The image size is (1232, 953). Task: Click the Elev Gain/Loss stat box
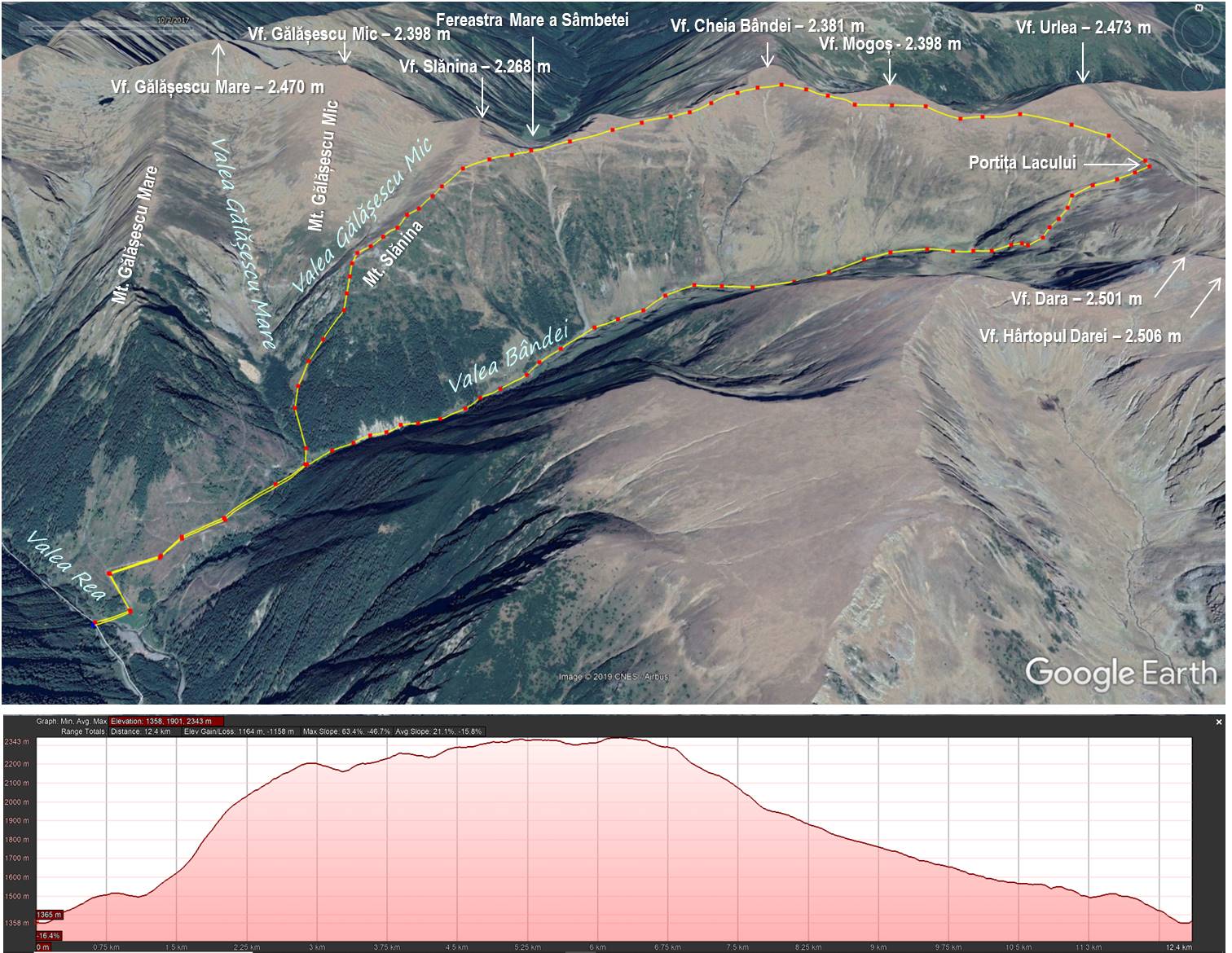pyautogui.click(x=239, y=731)
